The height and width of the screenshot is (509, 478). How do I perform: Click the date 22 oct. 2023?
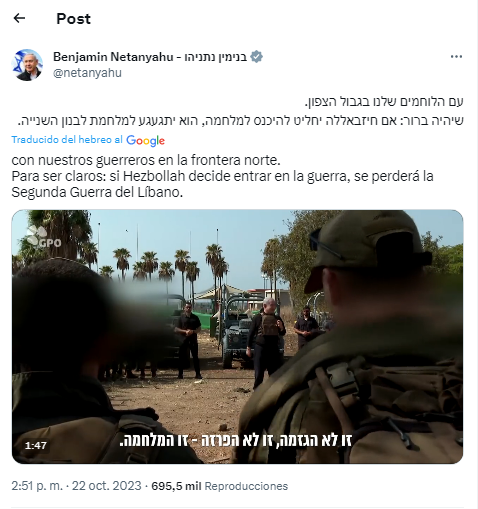click(x=107, y=486)
